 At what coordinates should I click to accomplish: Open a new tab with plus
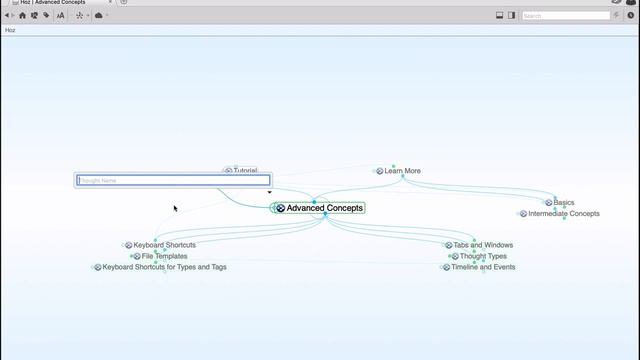pos(124,2)
